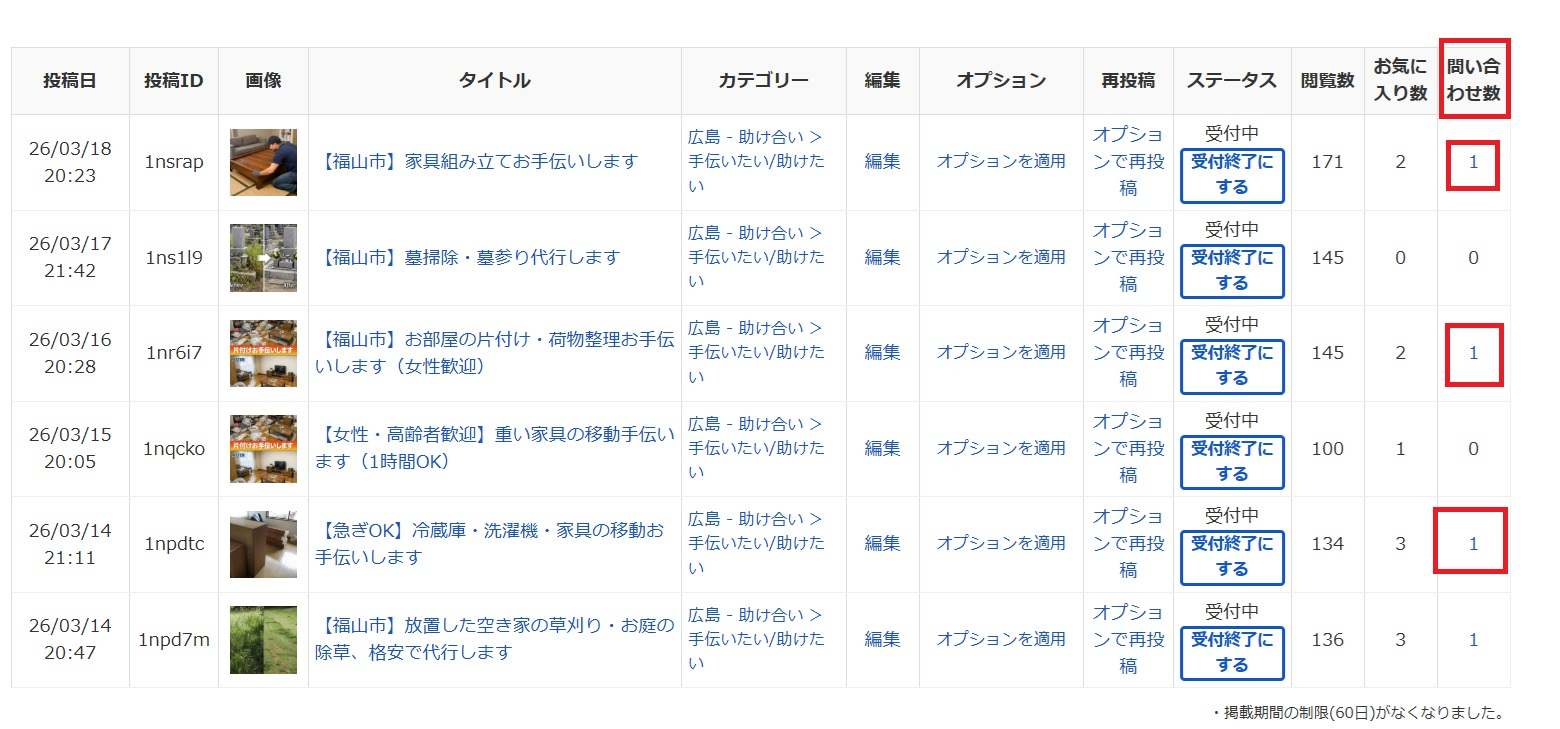Open category link for post 1npdtc
The image size is (1560, 729).
pos(757,543)
